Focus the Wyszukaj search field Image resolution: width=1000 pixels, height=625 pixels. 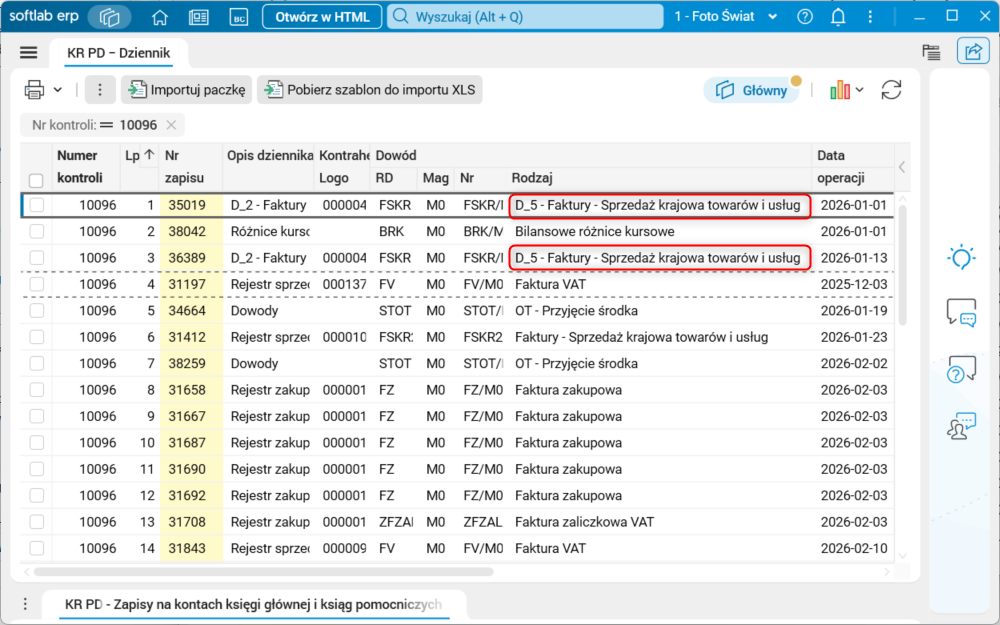pos(525,17)
